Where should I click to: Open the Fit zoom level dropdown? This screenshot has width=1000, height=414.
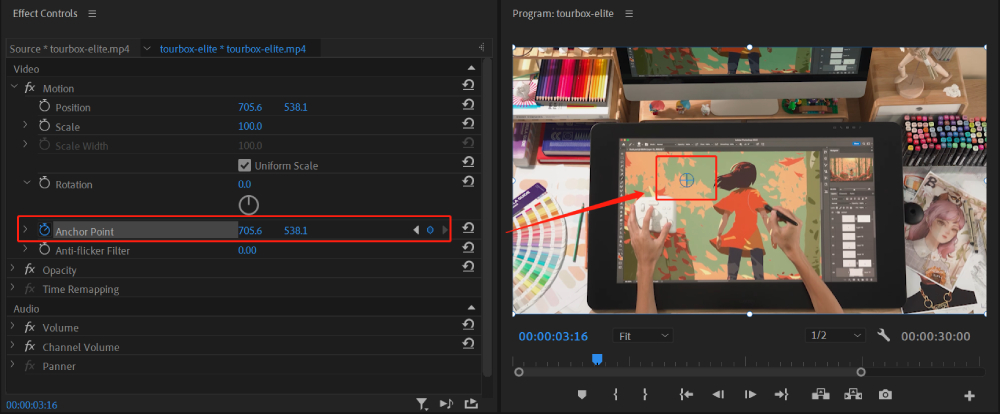click(x=642, y=336)
